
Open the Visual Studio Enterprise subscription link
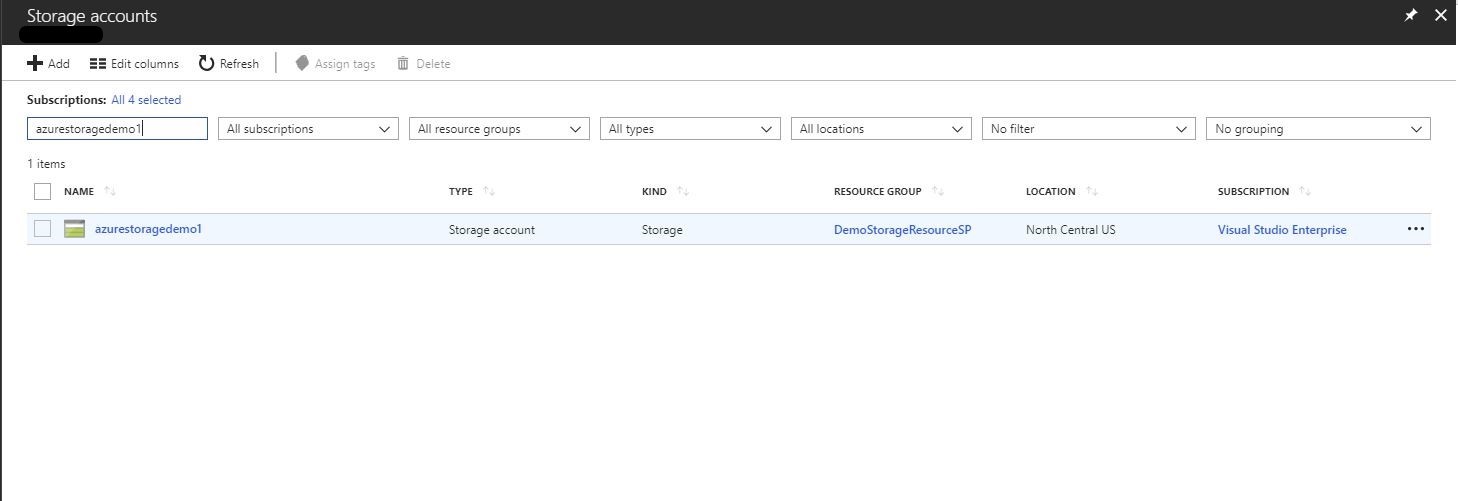pyautogui.click(x=1281, y=230)
